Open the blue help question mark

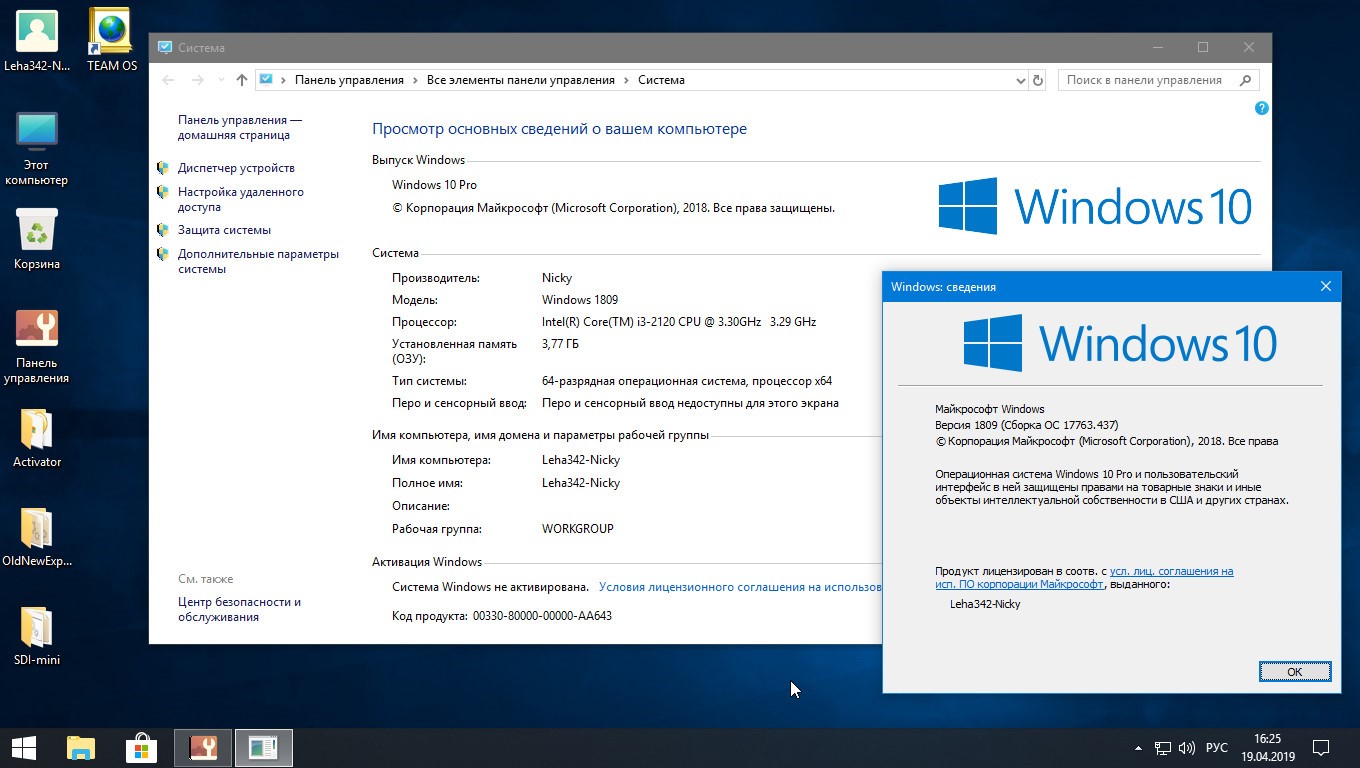click(1261, 108)
